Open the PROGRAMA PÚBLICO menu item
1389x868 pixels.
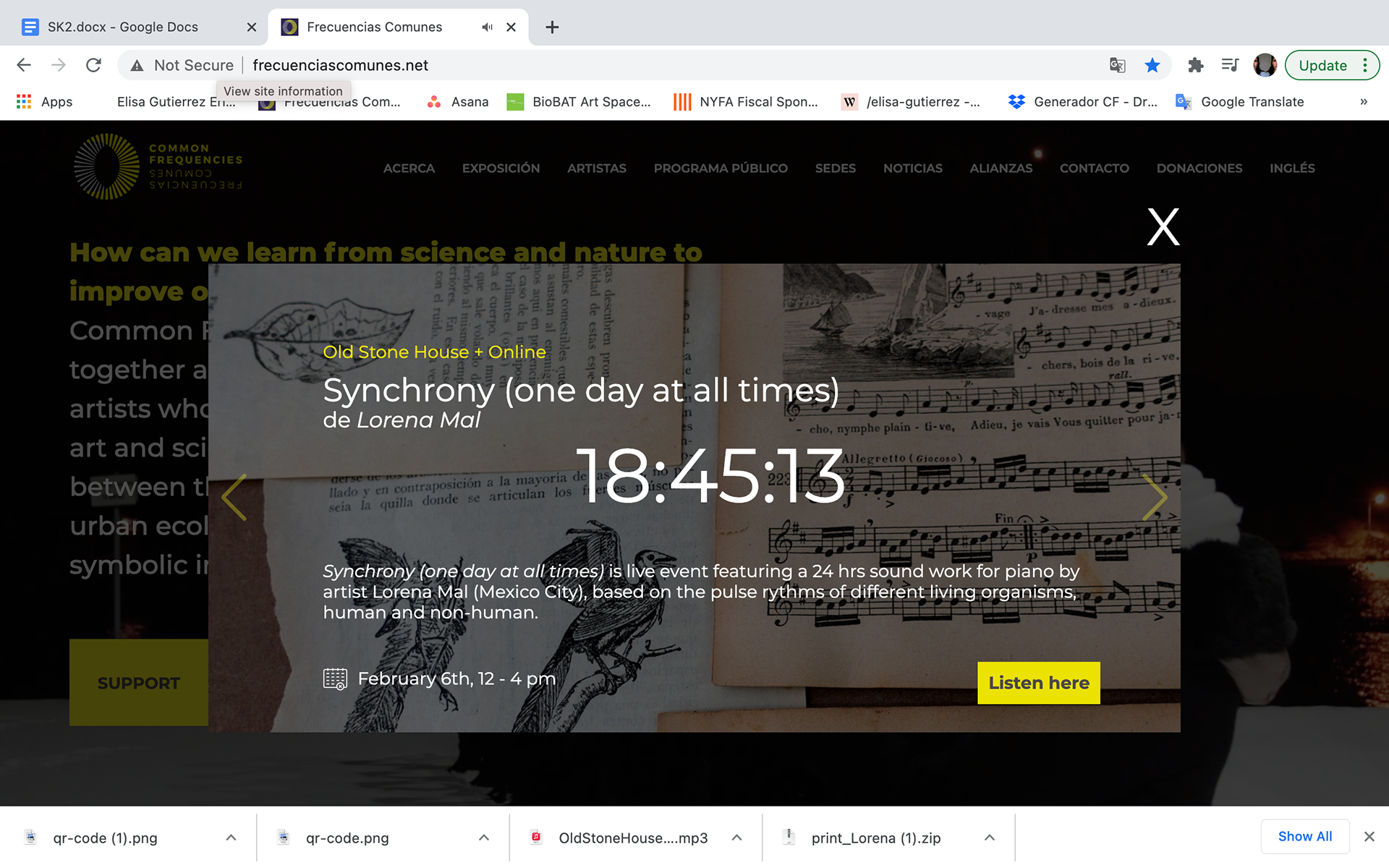721,168
